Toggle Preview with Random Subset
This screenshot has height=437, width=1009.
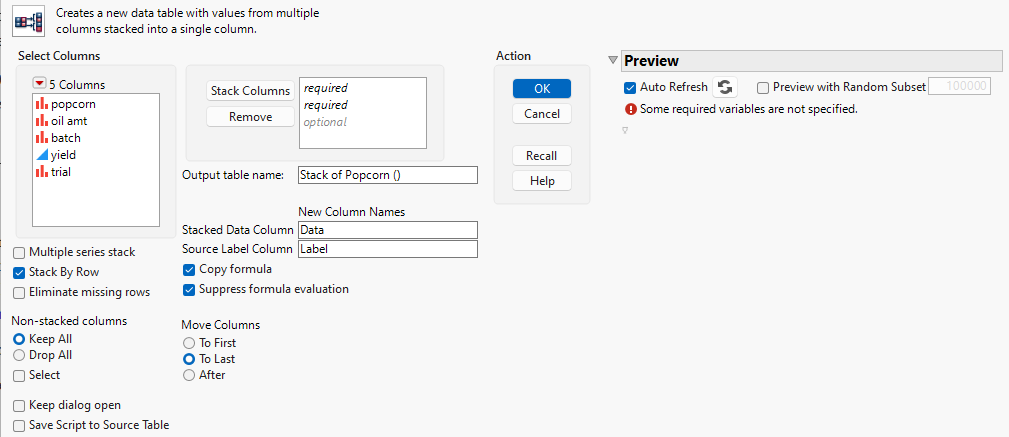764,87
